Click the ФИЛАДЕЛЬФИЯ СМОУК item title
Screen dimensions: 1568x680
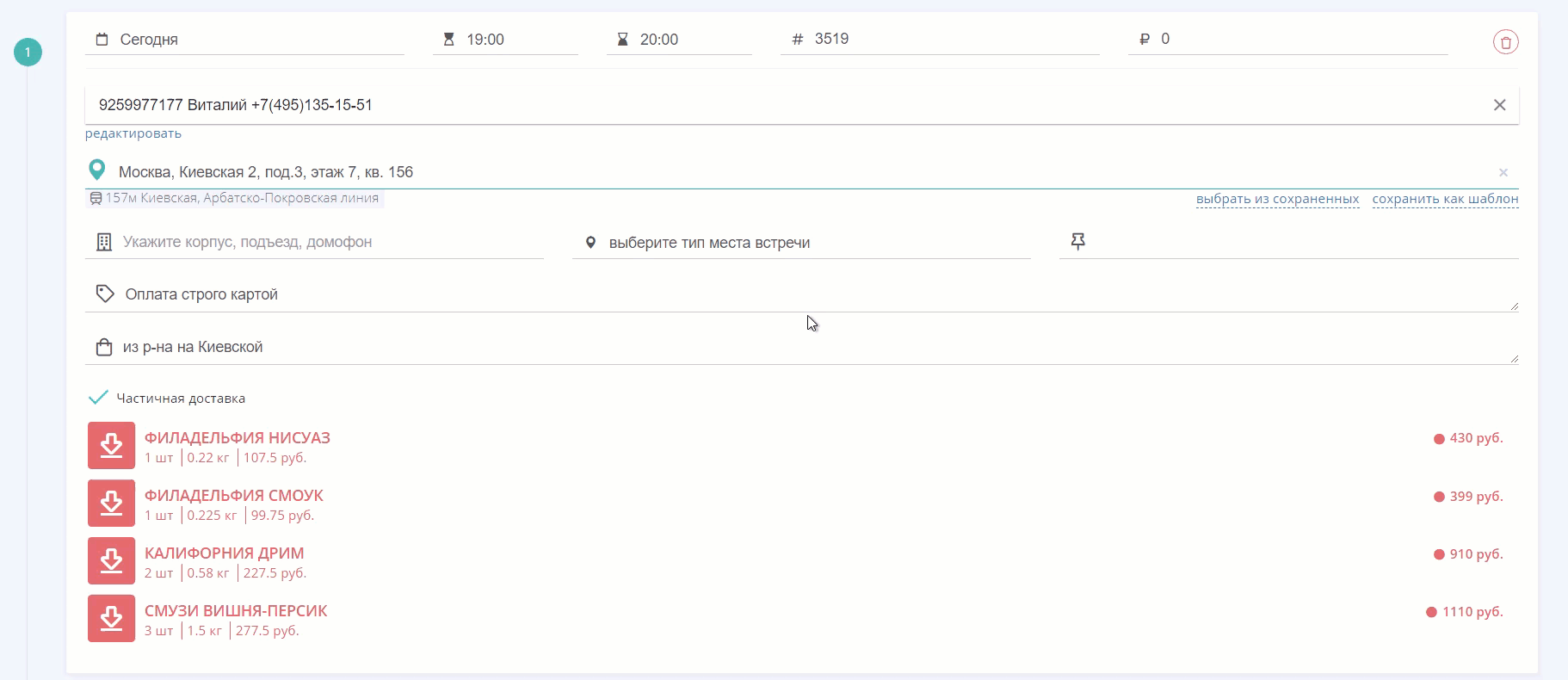click(234, 496)
